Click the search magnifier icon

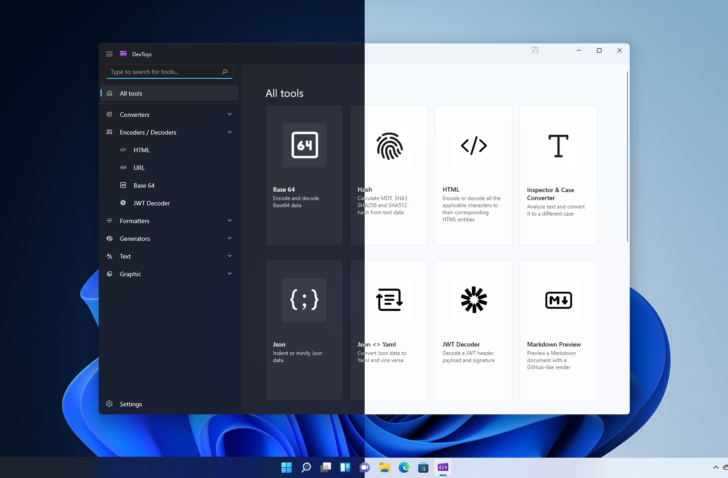click(x=225, y=71)
